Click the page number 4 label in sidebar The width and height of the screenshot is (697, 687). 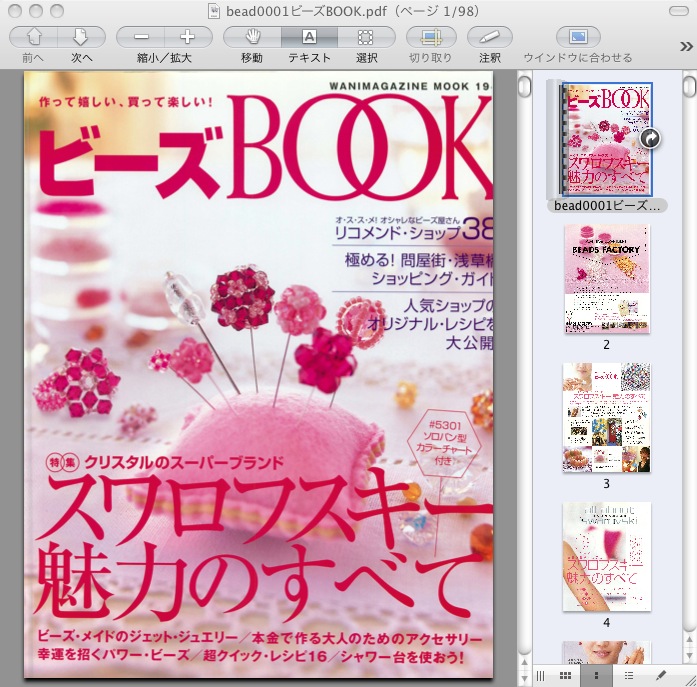point(607,623)
